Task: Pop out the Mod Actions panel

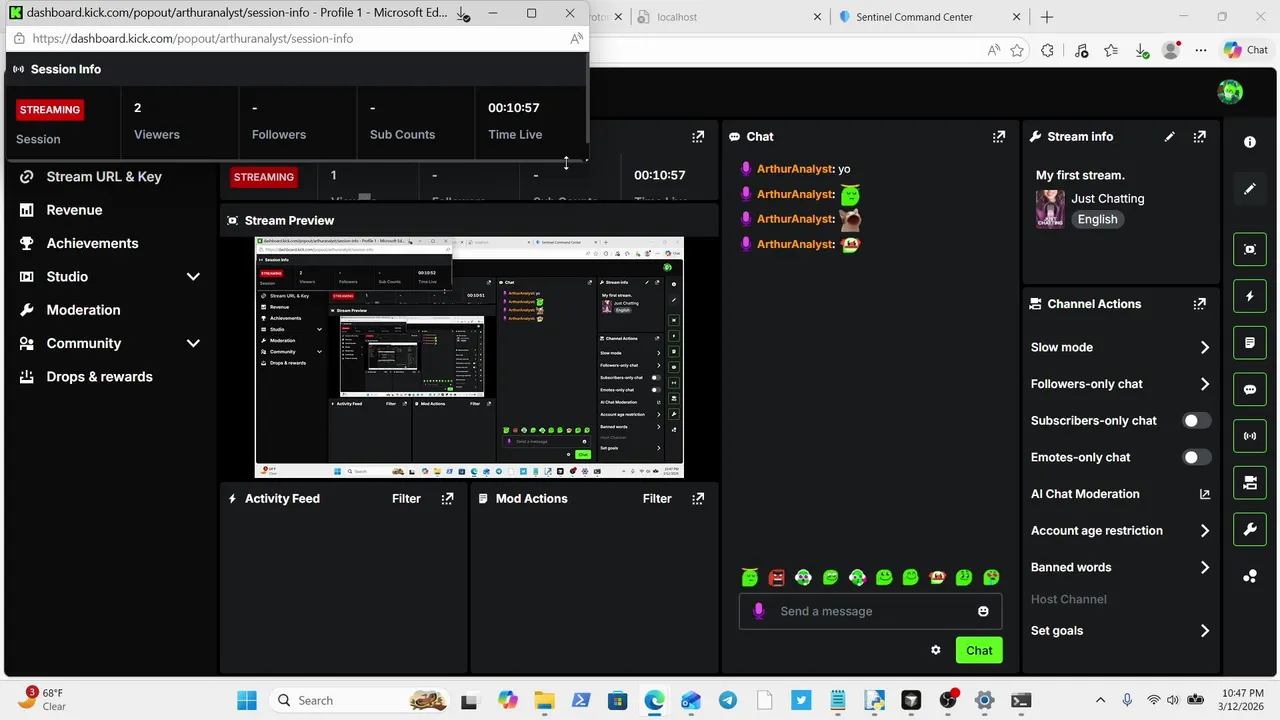Action: click(698, 498)
